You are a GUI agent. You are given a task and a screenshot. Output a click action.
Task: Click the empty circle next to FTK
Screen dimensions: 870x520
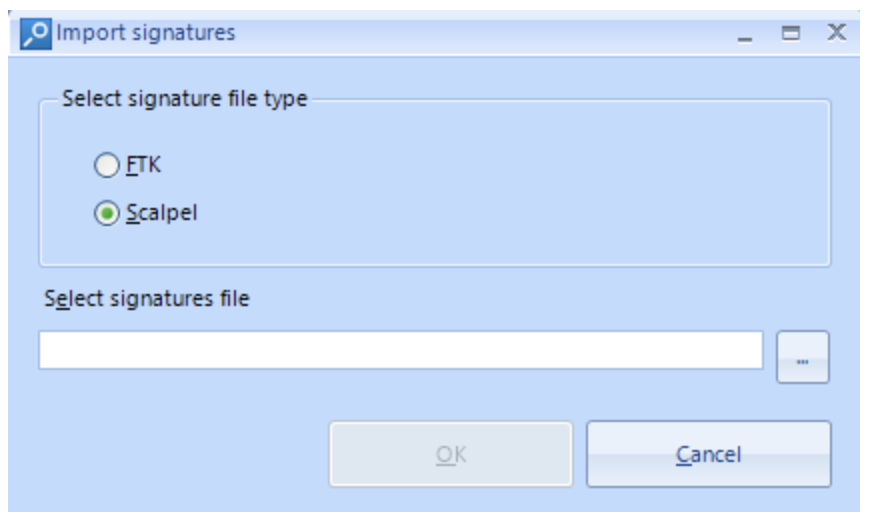coord(107,165)
